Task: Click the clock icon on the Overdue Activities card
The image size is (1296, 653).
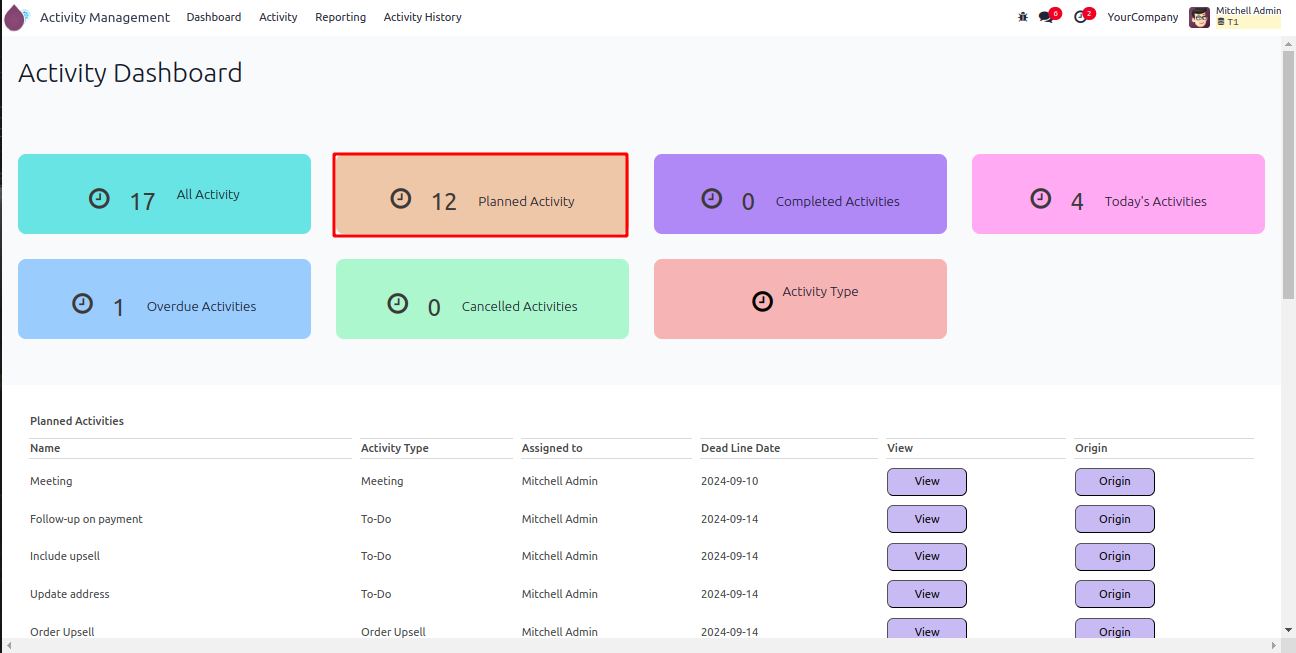Action: pos(83,303)
